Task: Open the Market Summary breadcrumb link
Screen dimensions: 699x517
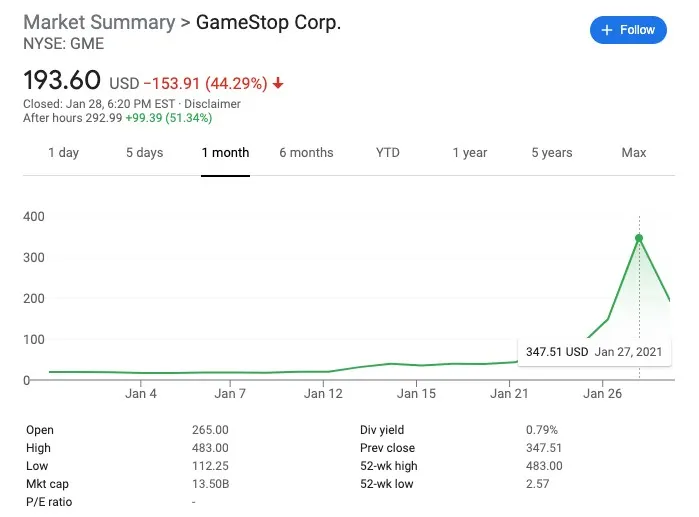Action: tap(99, 22)
